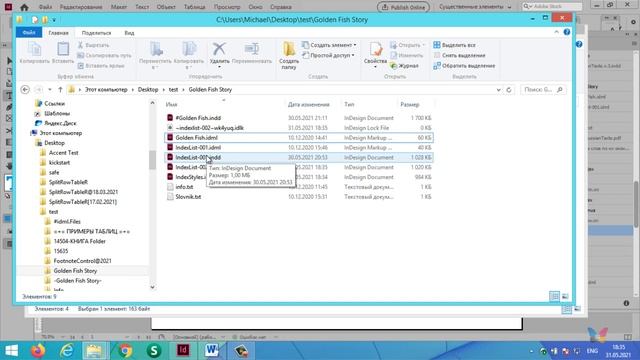640x360 pixels.
Task: Open 14504-КНИГА Folder in tree
Action: pos(79,241)
